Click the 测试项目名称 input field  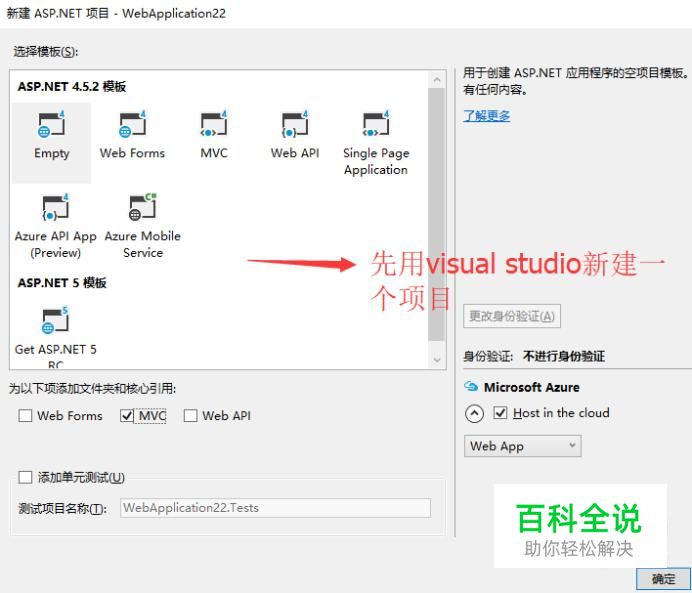coord(275,508)
